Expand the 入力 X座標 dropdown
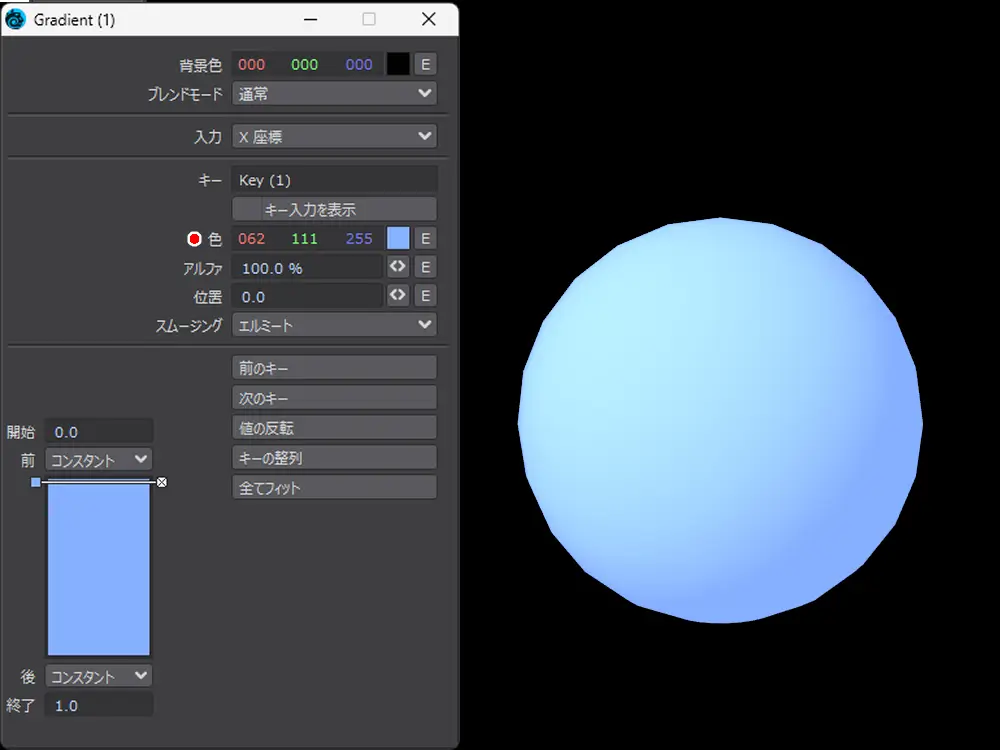Viewport: 1000px width, 750px height. (x=334, y=137)
